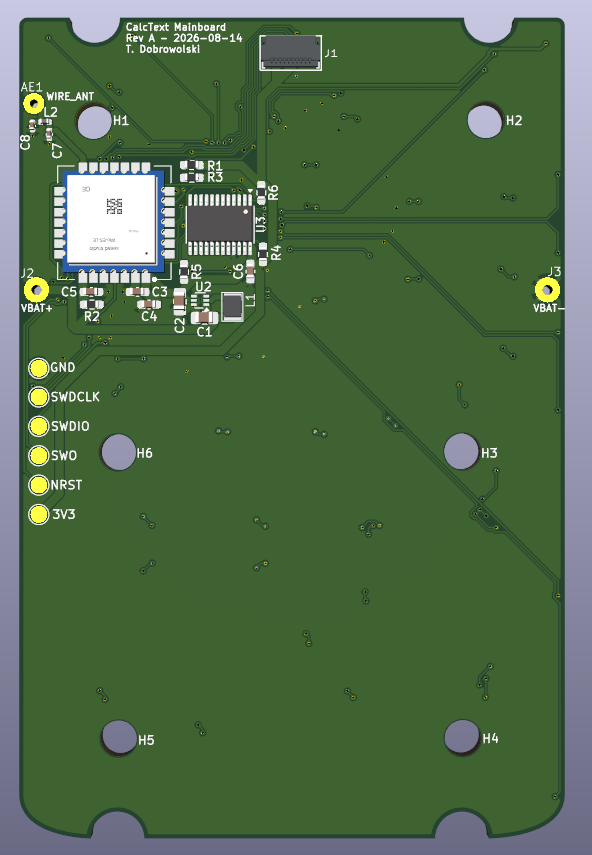Click the L1 inductor
This screenshot has height=855, width=592.
(232, 306)
